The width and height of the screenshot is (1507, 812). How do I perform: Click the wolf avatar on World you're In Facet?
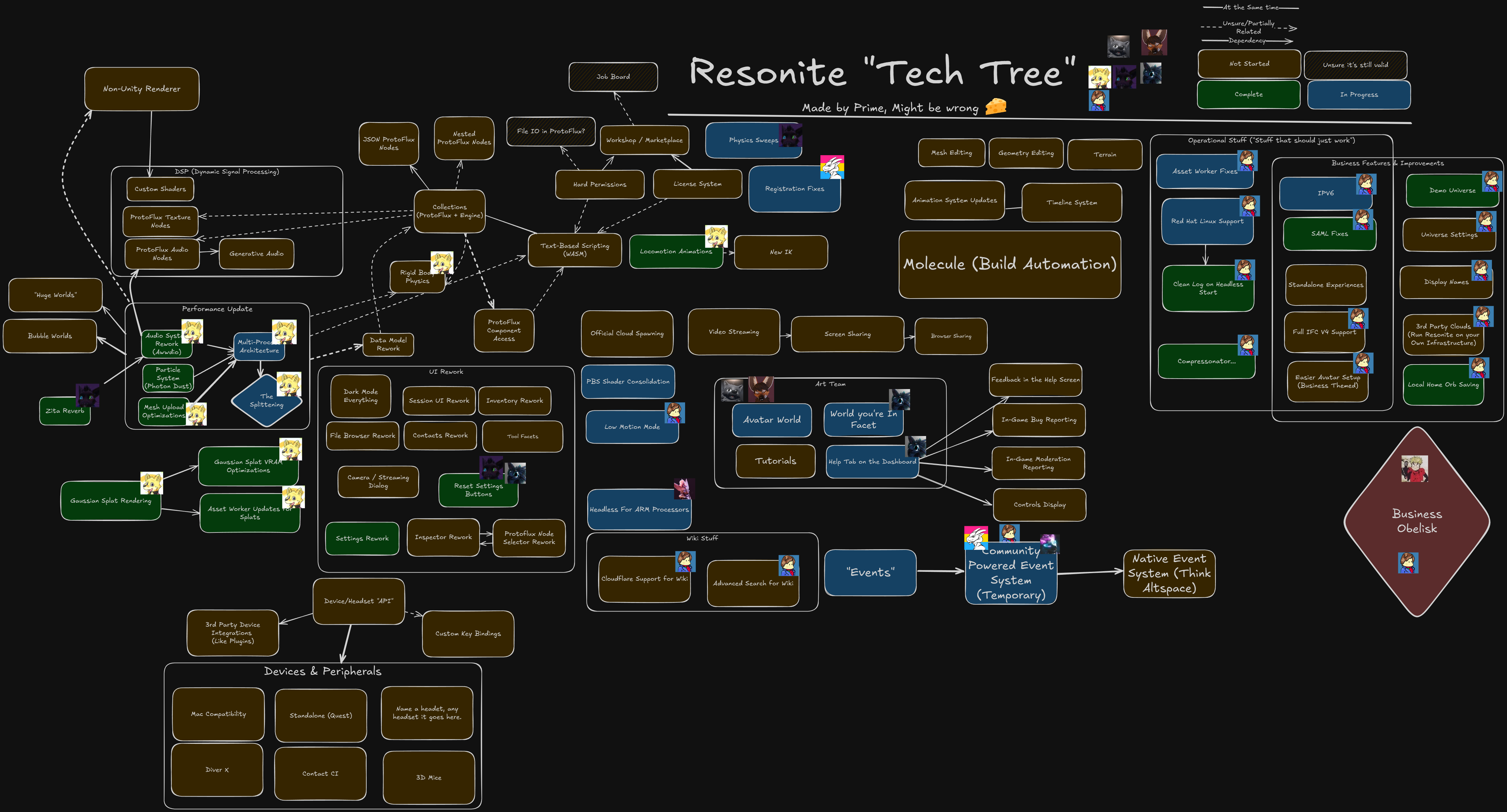(x=900, y=400)
